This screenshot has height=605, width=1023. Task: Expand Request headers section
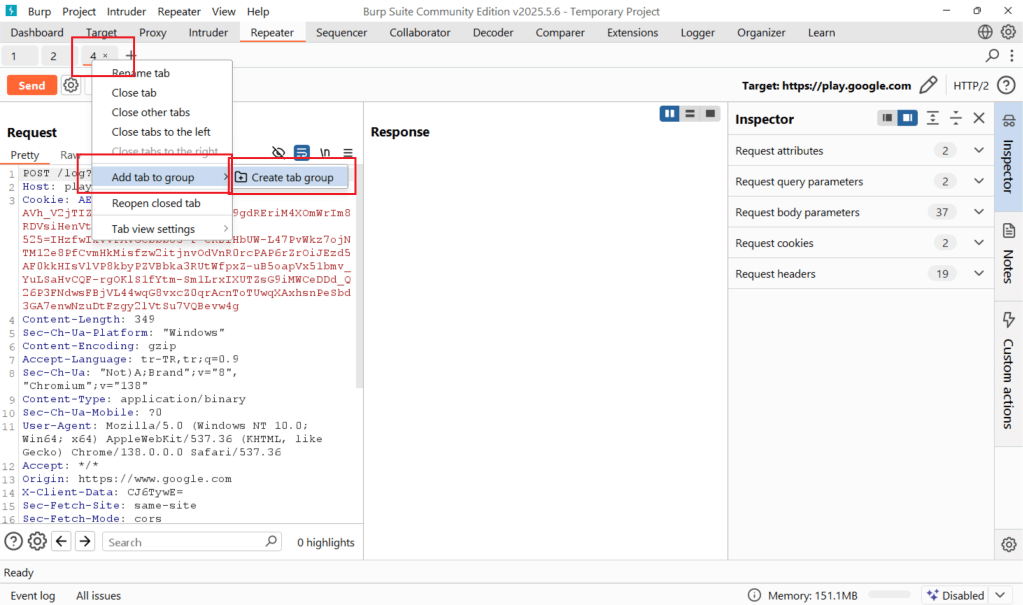click(x=979, y=274)
